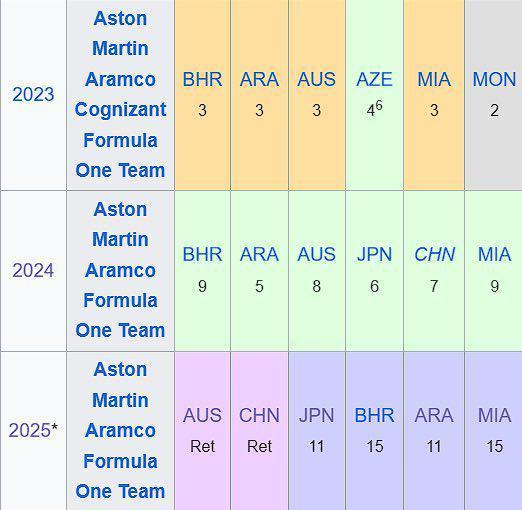This screenshot has height=510, width=522.
Task: Open the 2023 season link
Action: click(x=33, y=94)
